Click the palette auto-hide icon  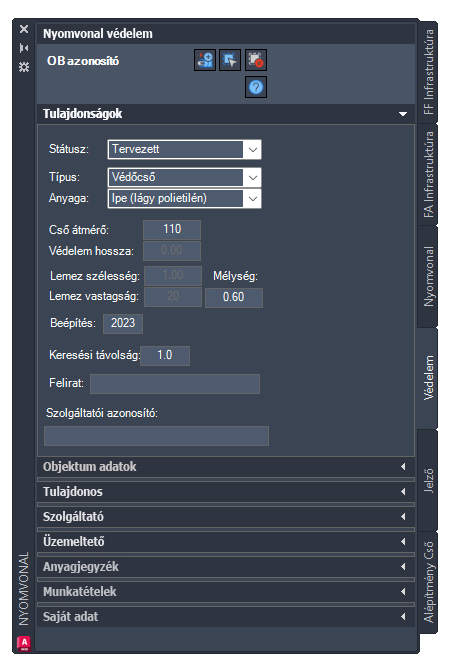[x=24, y=48]
